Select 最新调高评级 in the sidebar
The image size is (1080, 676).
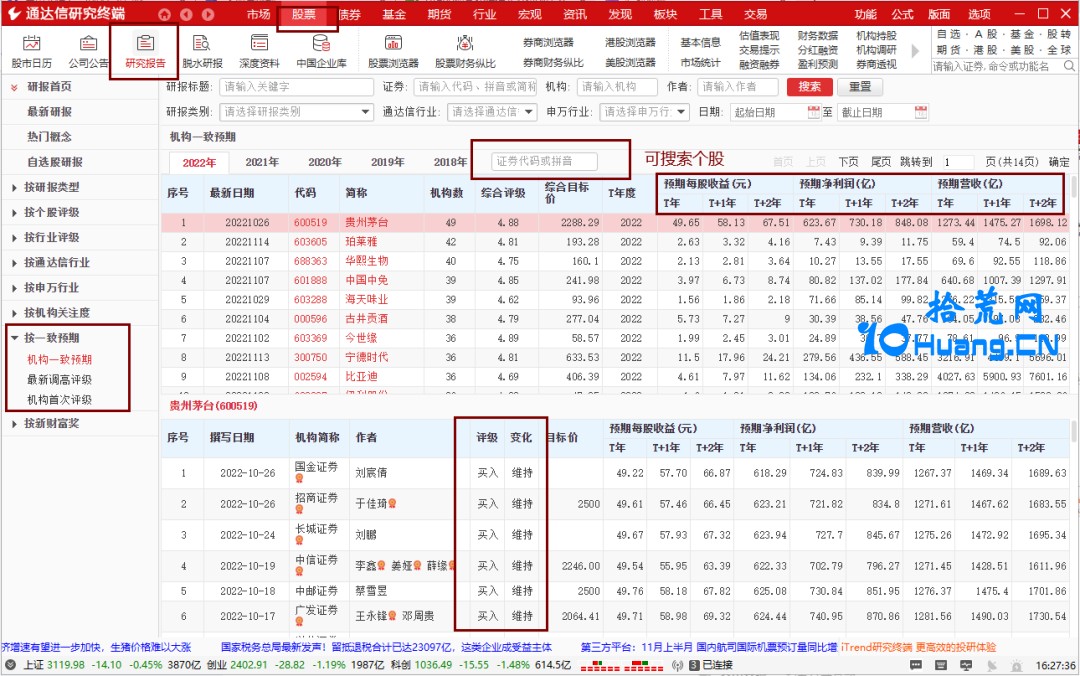coord(59,380)
